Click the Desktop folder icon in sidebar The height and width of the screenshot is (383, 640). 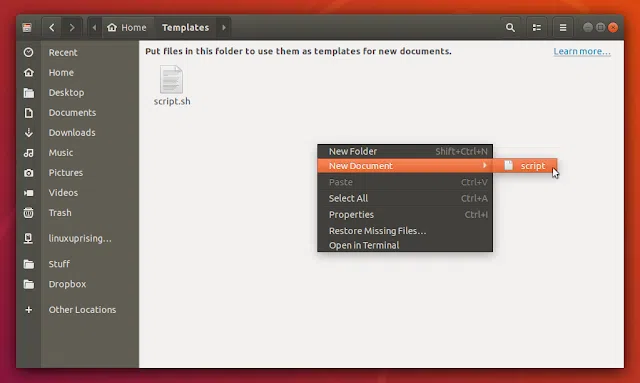tap(29, 93)
